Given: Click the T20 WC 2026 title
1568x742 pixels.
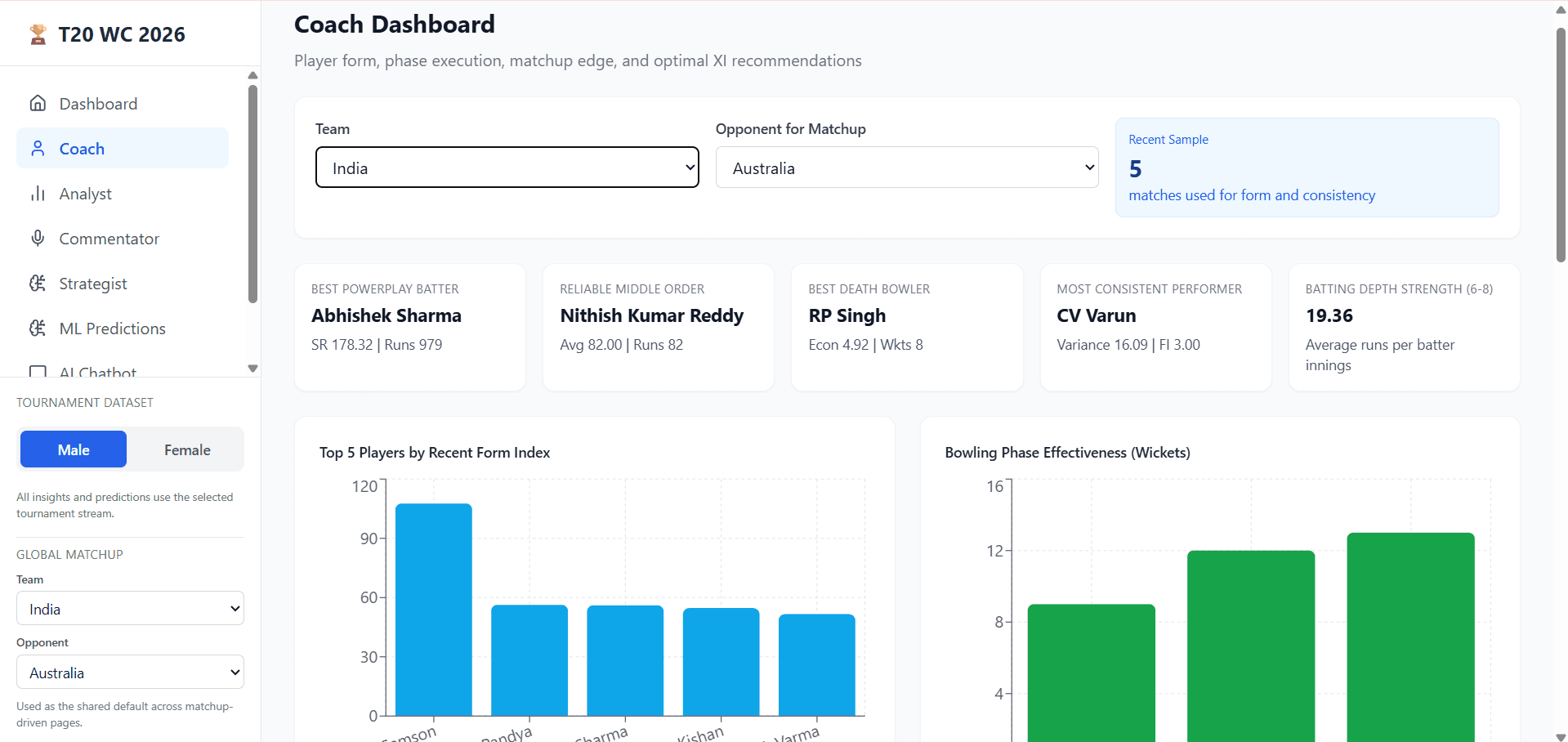Looking at the screenshot, I should tap(122, 34).
